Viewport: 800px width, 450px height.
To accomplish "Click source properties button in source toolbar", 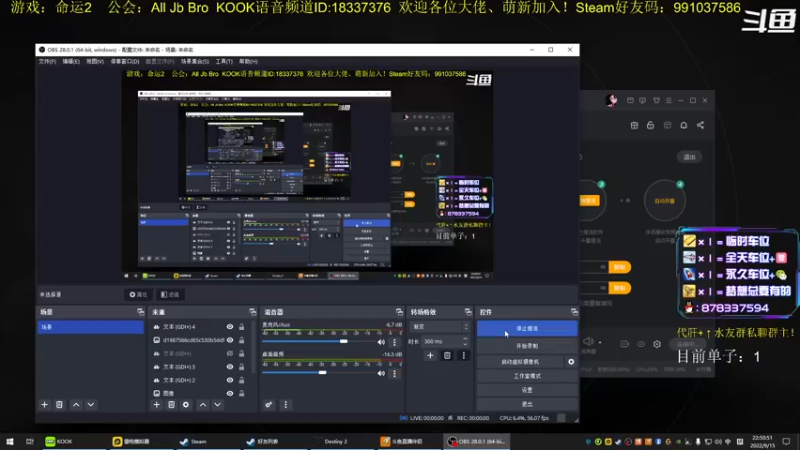I will (138, 294).
